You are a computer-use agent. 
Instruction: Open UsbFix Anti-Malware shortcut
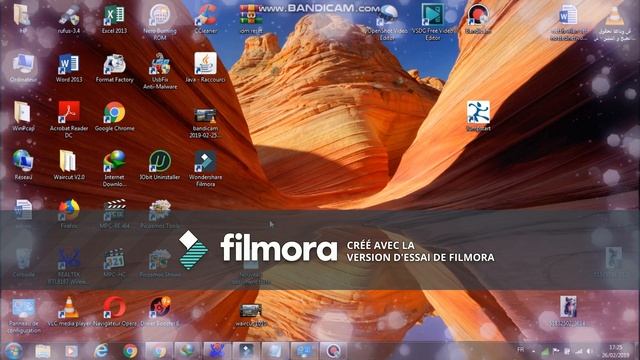tap(160, 71)
